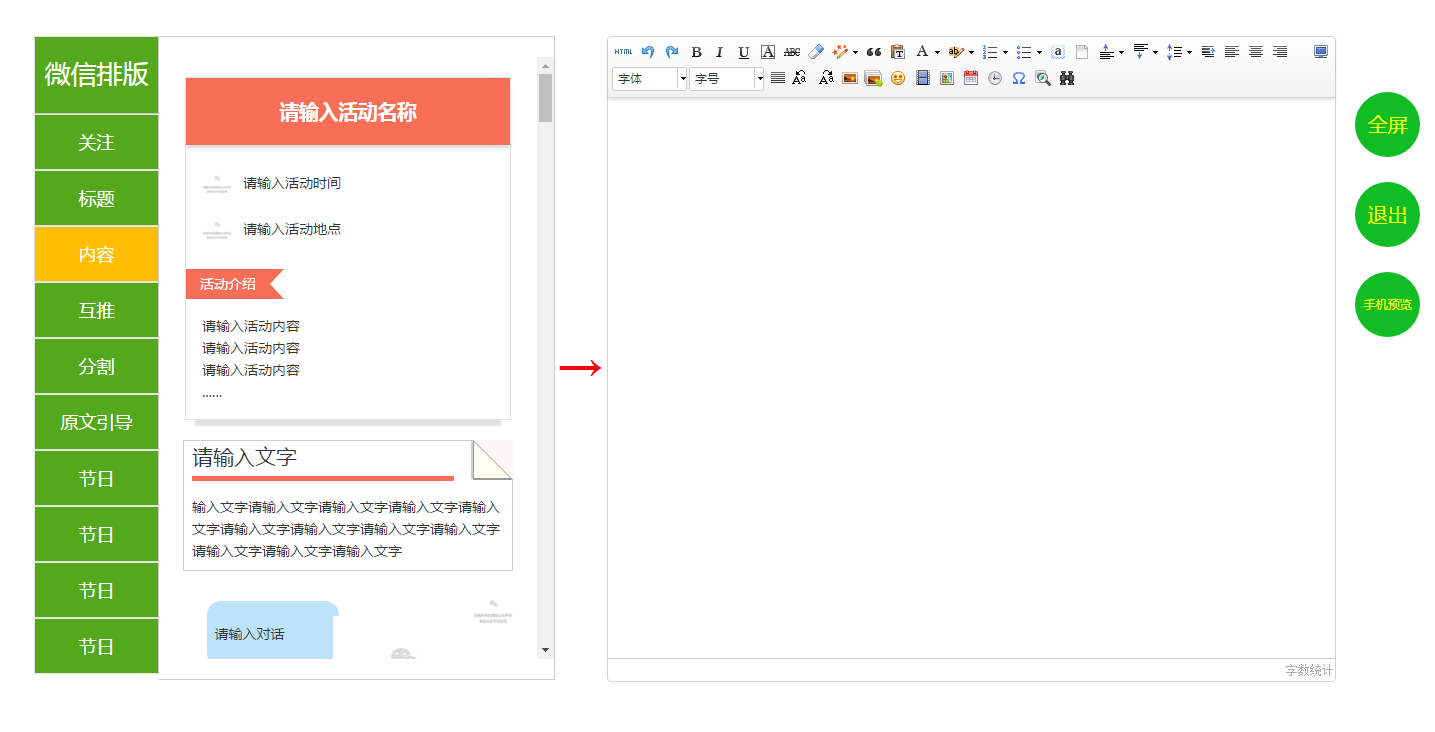Open the font color picker dropdown arrow

tap(937, 52)
